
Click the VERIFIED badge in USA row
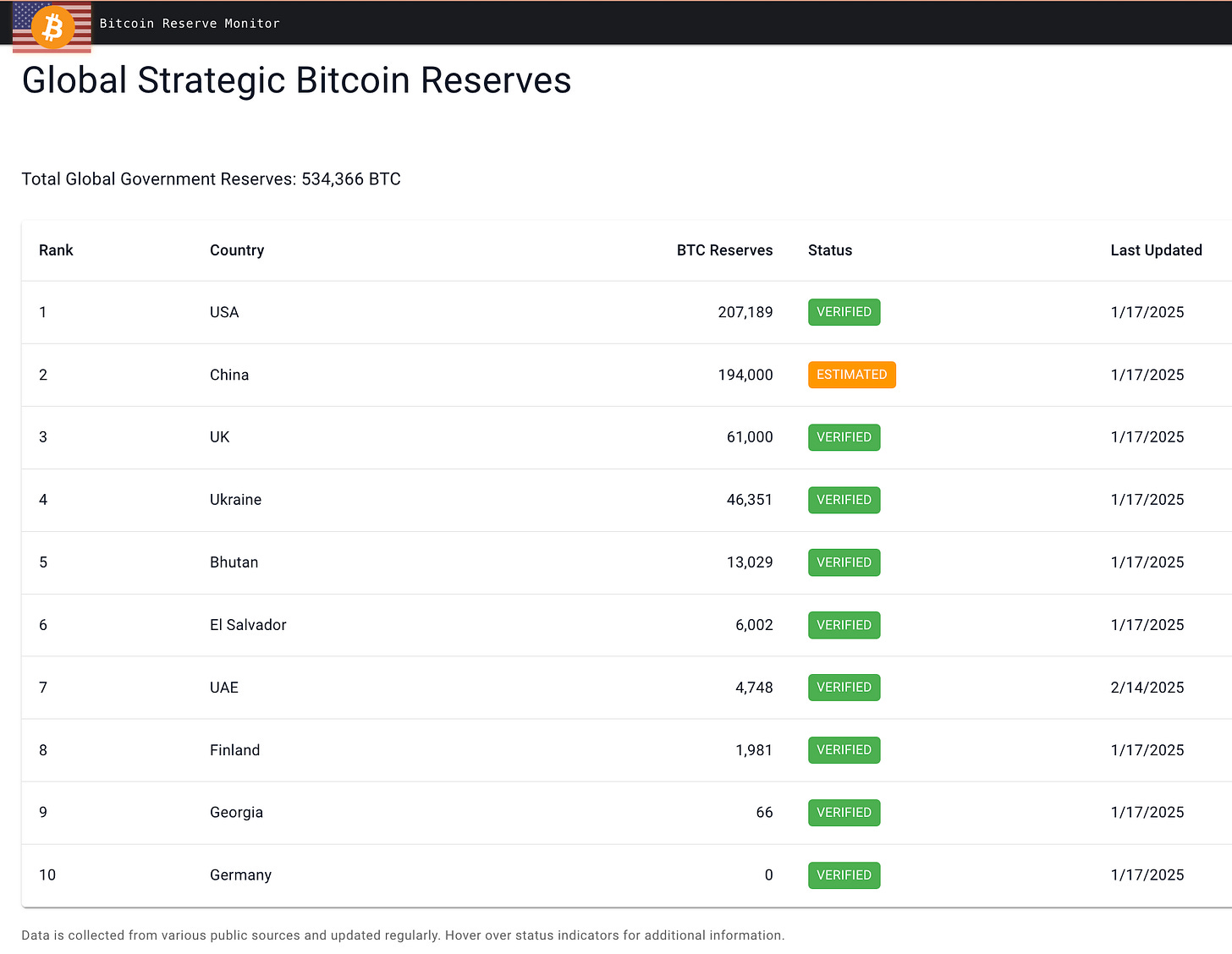click(844, 312)
